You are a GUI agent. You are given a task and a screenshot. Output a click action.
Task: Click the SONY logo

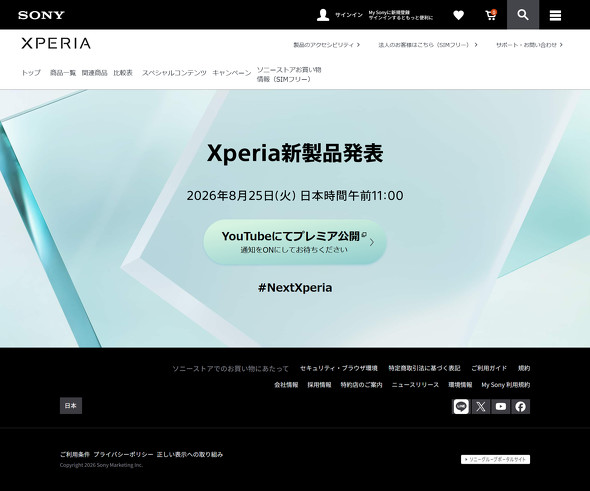41,15
